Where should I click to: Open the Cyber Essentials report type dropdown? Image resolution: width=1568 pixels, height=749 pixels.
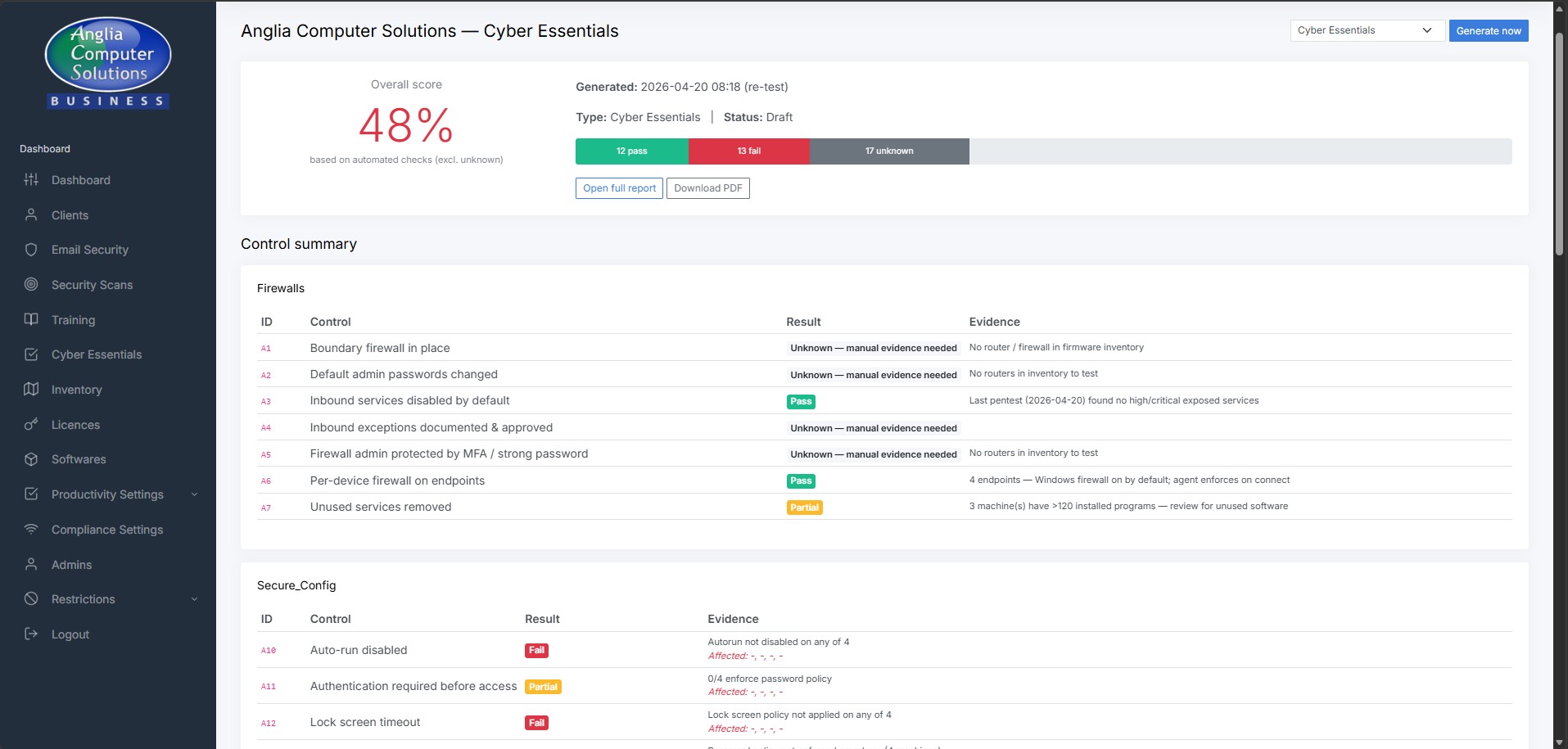1366,30
